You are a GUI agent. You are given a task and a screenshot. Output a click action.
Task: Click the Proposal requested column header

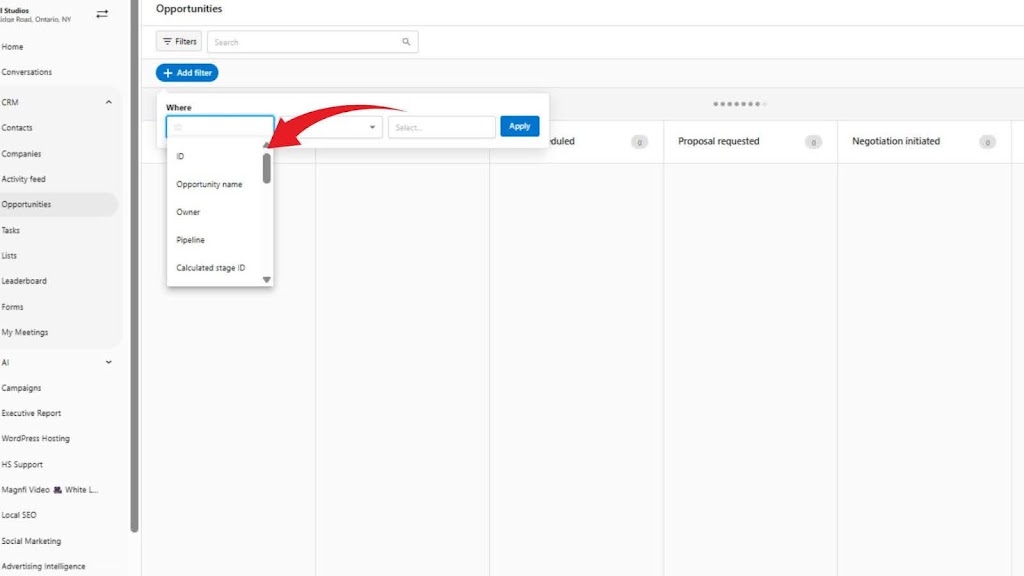click(718, 141)
